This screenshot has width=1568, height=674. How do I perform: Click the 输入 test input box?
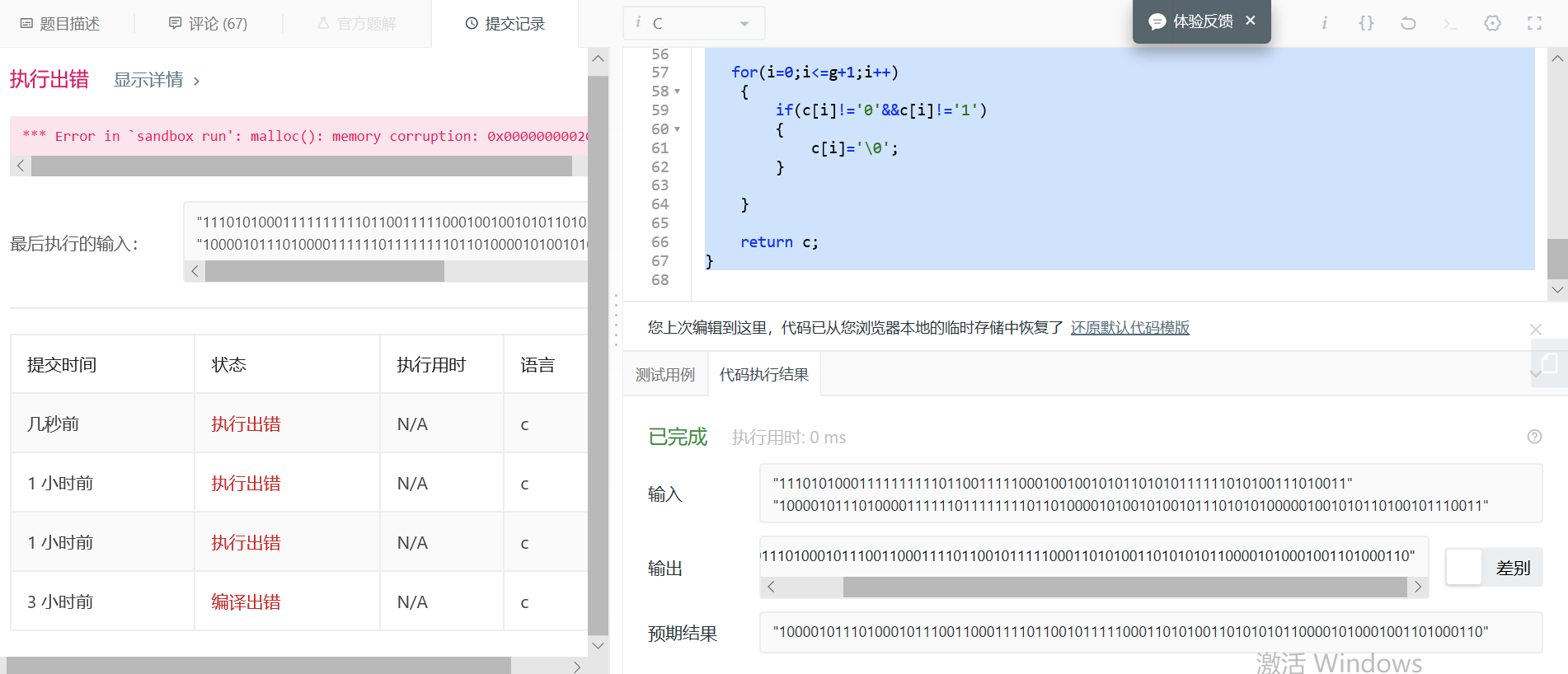pyautogui.click(x=1151, y=494)
